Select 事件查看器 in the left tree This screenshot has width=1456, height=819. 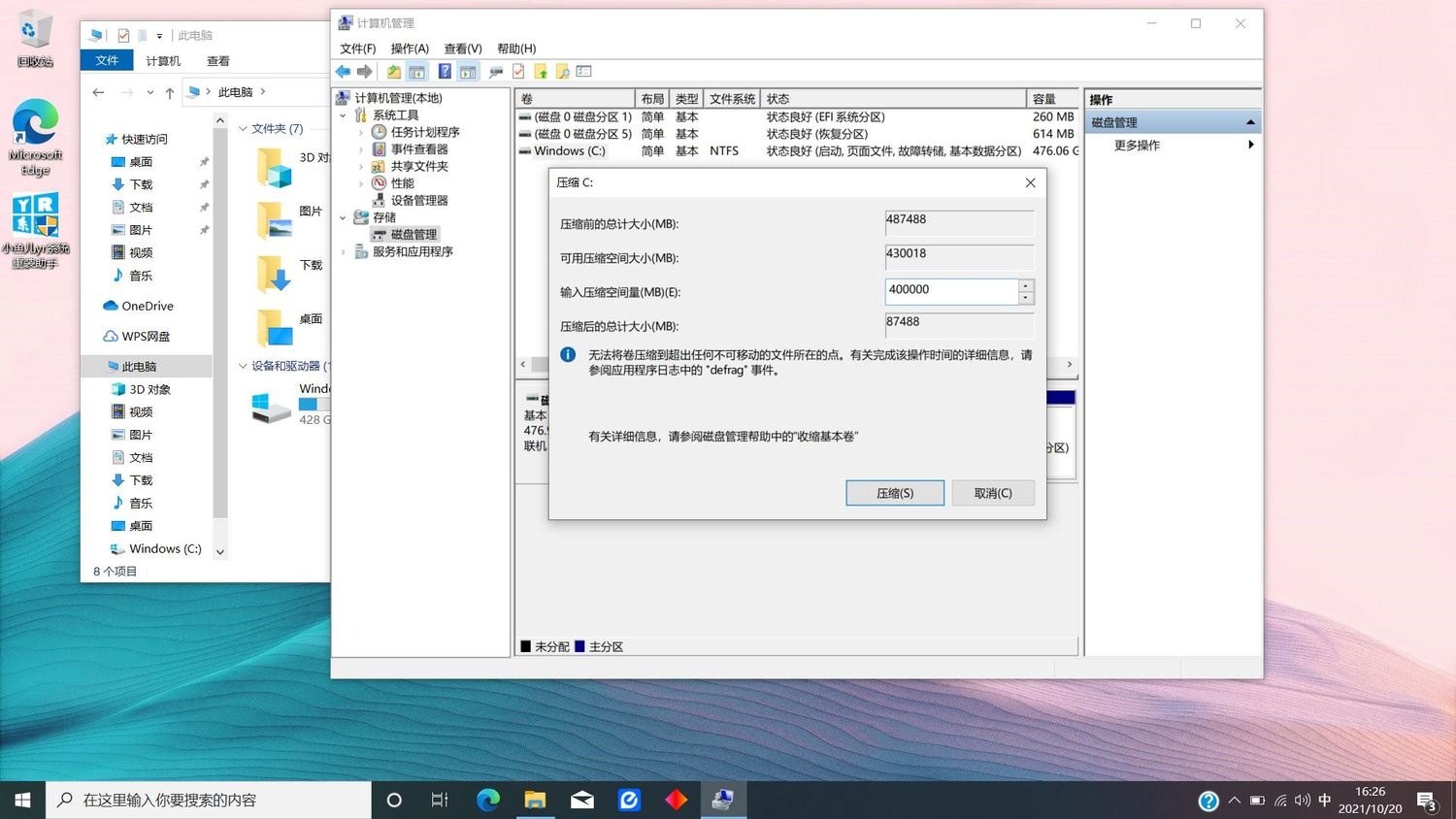coord(418,149)
